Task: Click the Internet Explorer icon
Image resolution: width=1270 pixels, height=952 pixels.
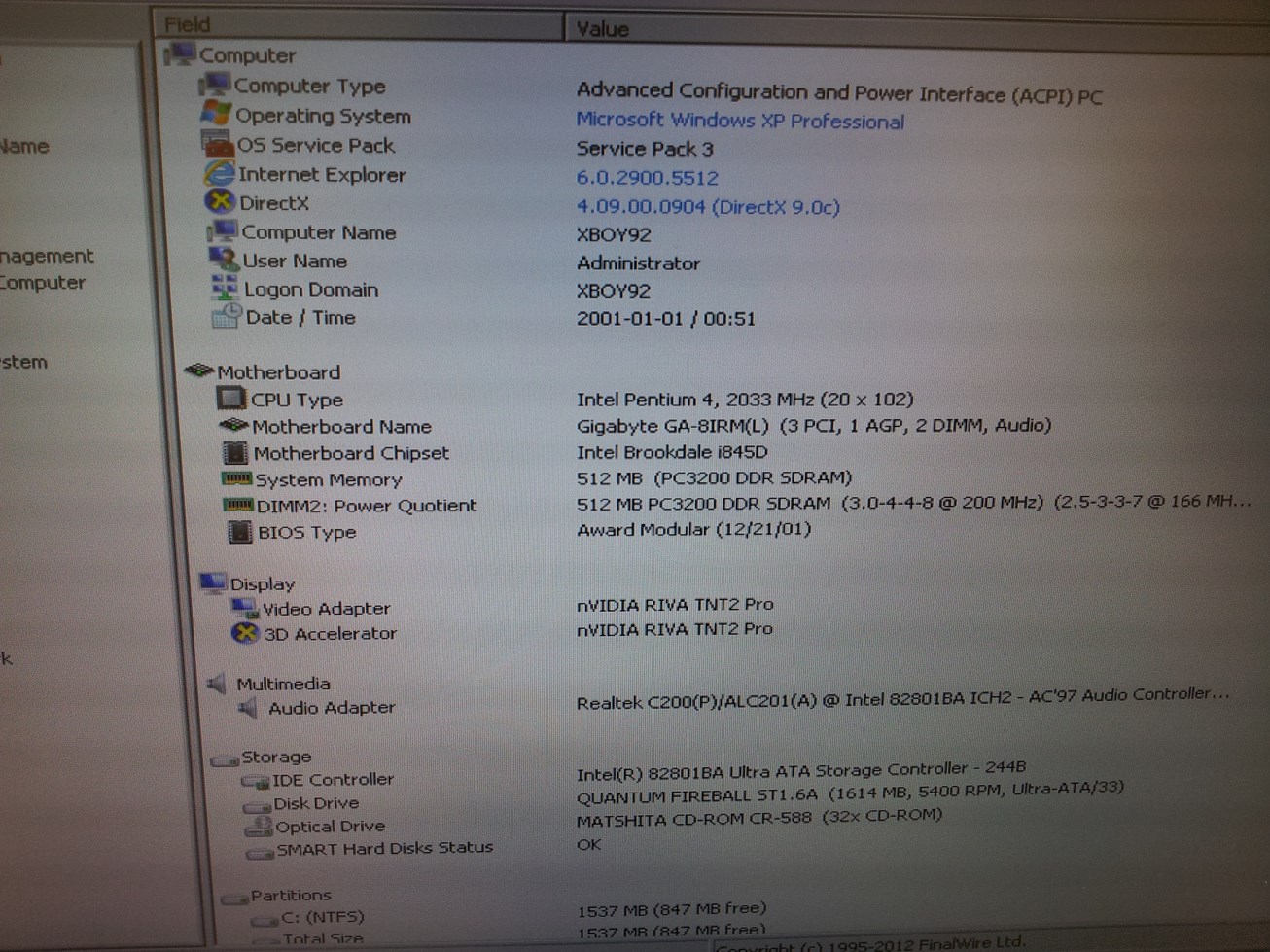Action: [220, 173]
